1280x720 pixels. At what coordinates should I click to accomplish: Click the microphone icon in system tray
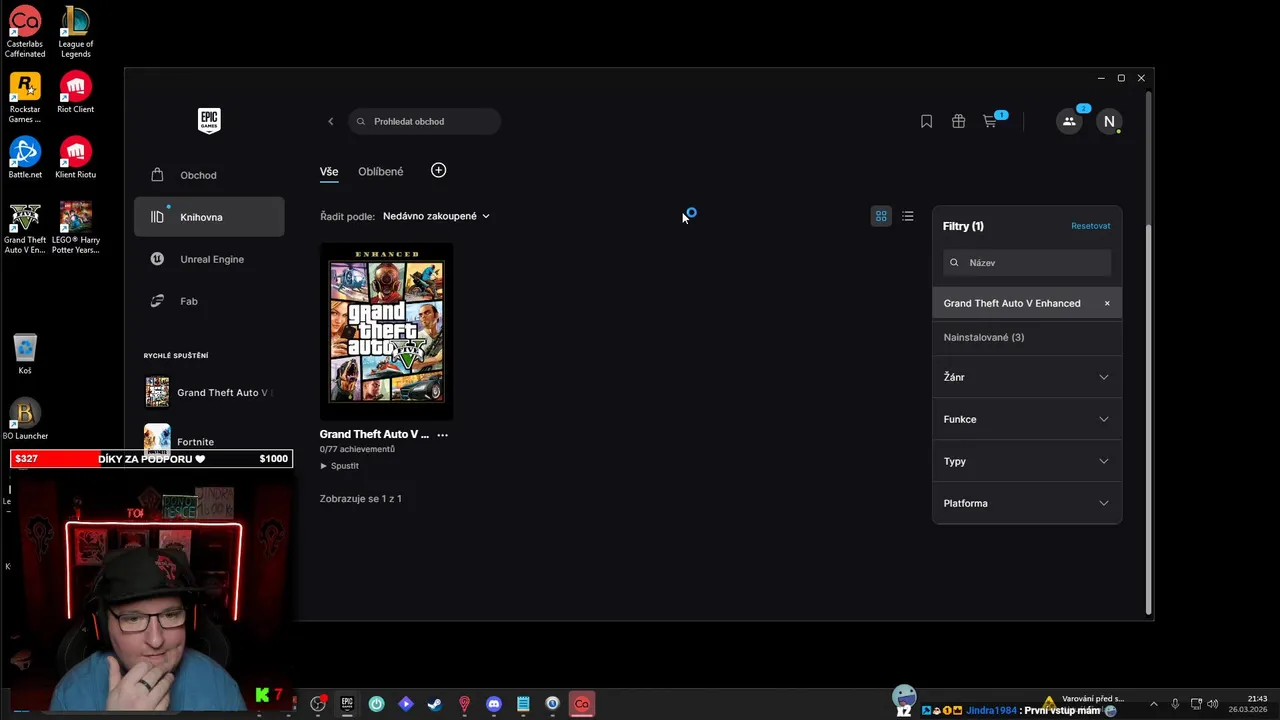tap(1175, 704)
